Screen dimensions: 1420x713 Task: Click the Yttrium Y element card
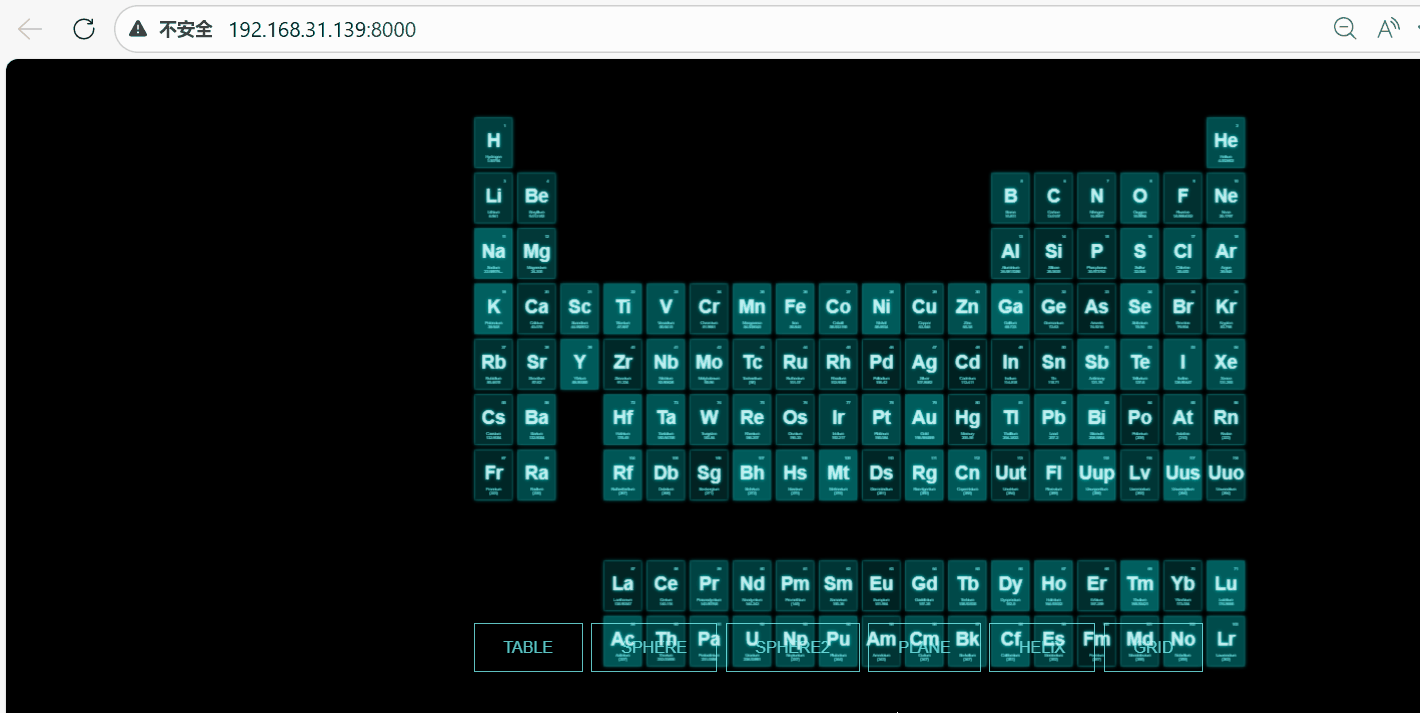pos(580,364)
